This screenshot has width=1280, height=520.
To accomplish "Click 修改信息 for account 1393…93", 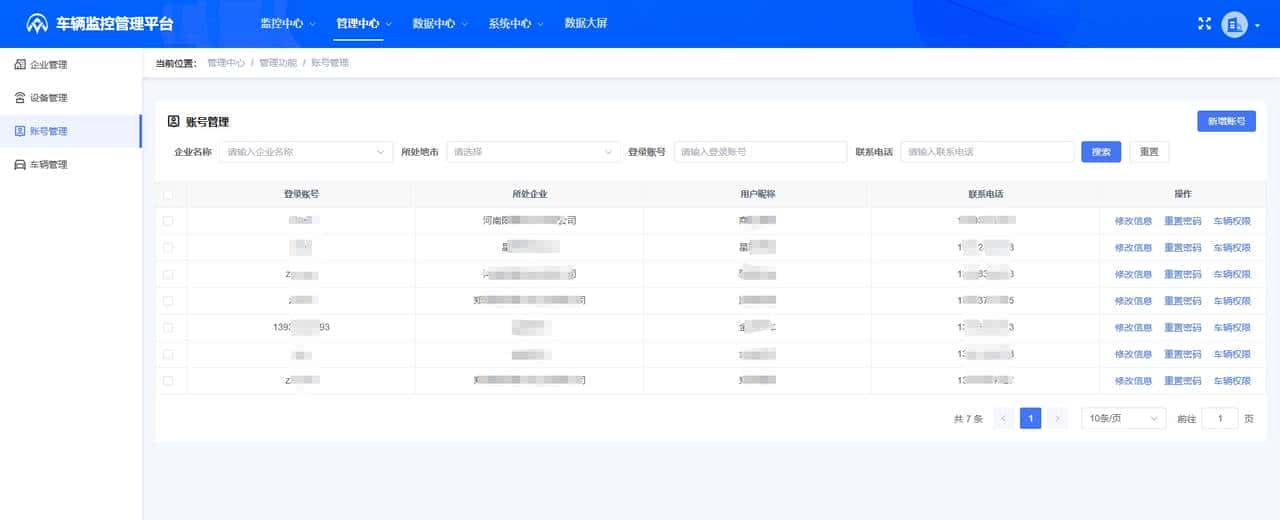I will pos(1133,328).
